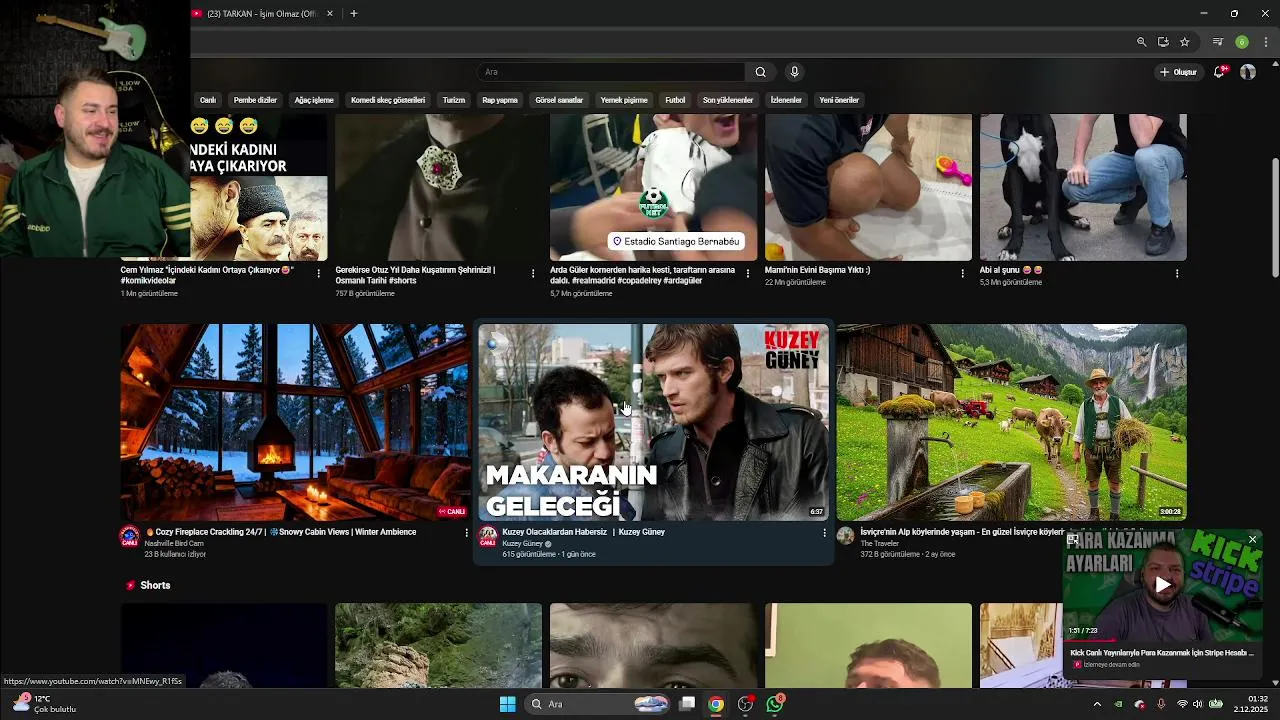Select the Pembe diziler filter chip
Viewport: 1280px width, 720px height.
pos(255,100)
